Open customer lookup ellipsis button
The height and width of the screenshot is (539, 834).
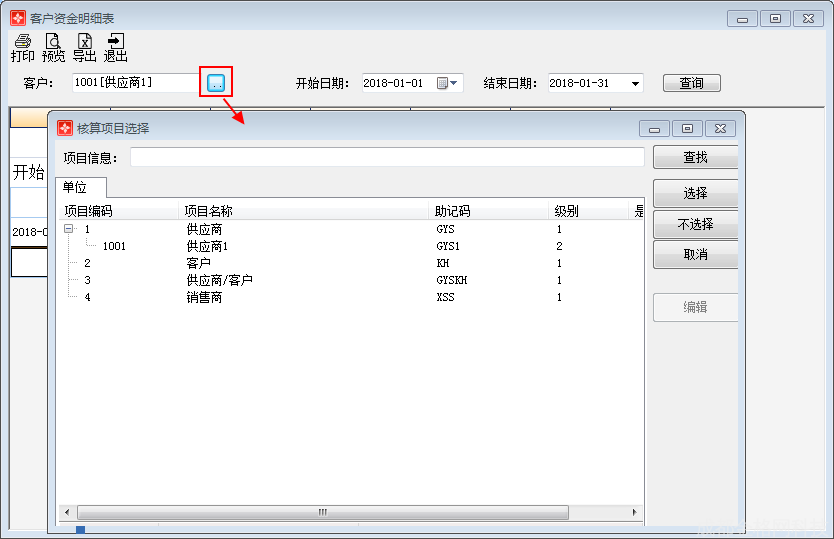(x=216, y=83)
